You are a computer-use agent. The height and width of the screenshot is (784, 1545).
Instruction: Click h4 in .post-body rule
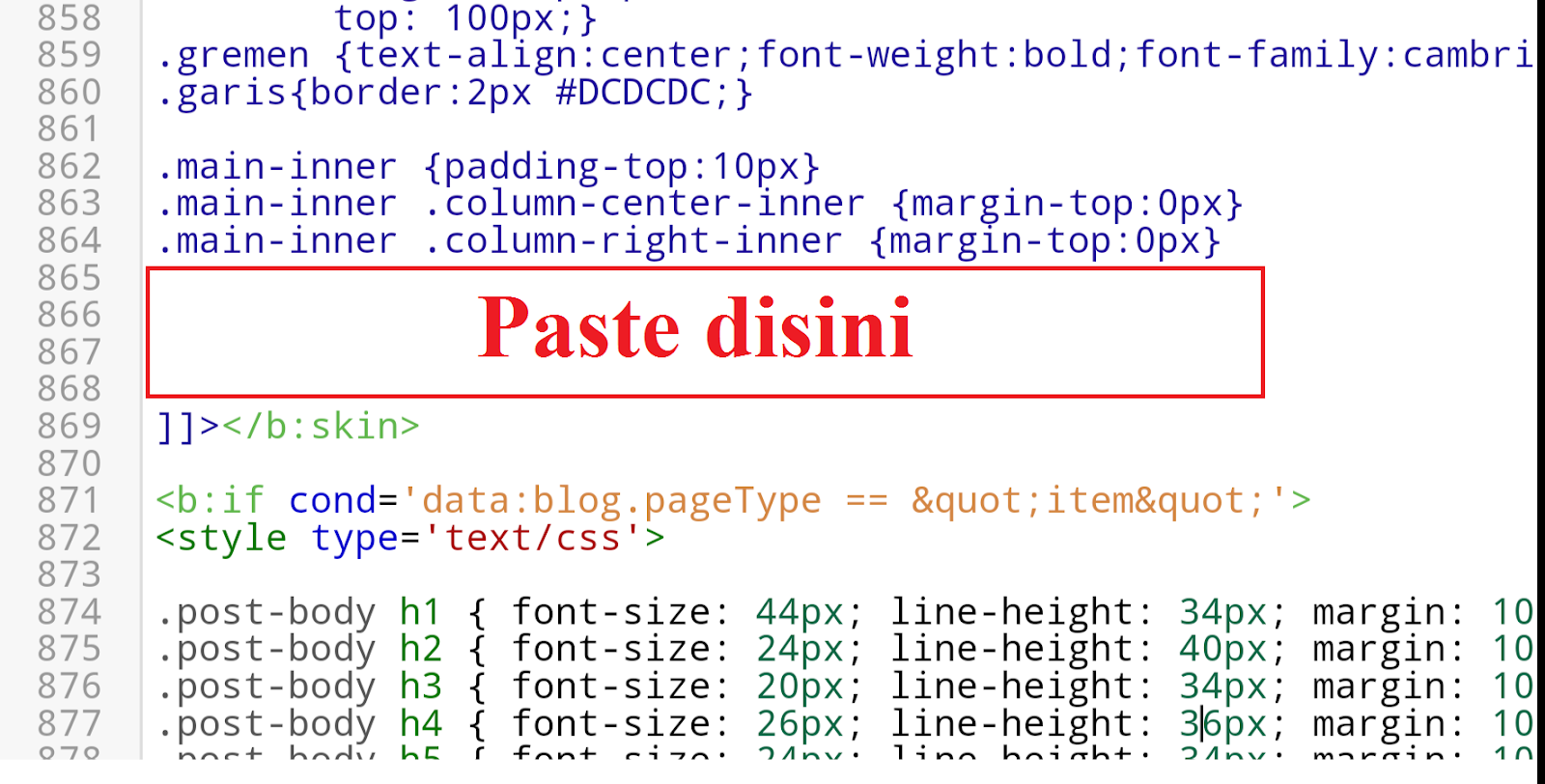pos(420,724)
